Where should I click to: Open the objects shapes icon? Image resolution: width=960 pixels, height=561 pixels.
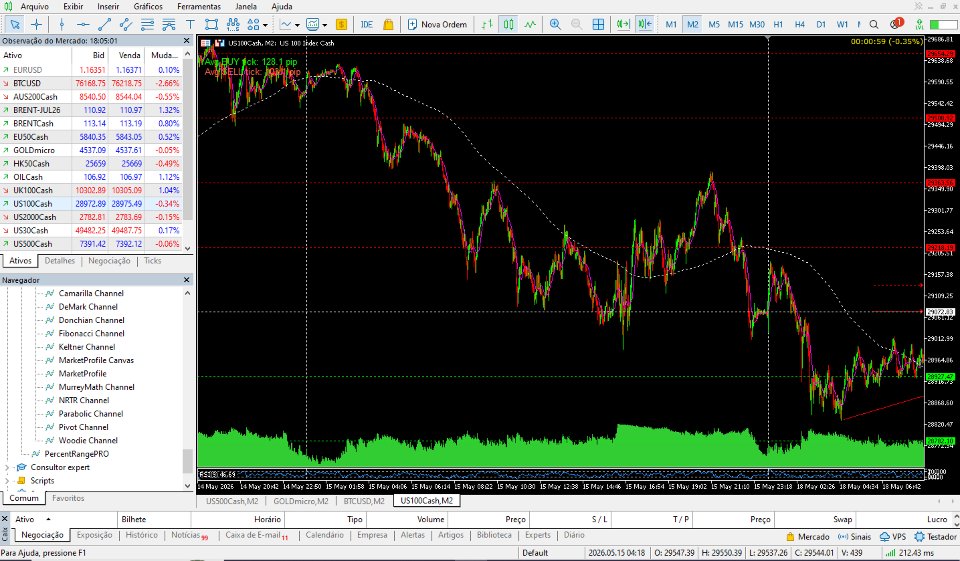click(x=253, y=24)
